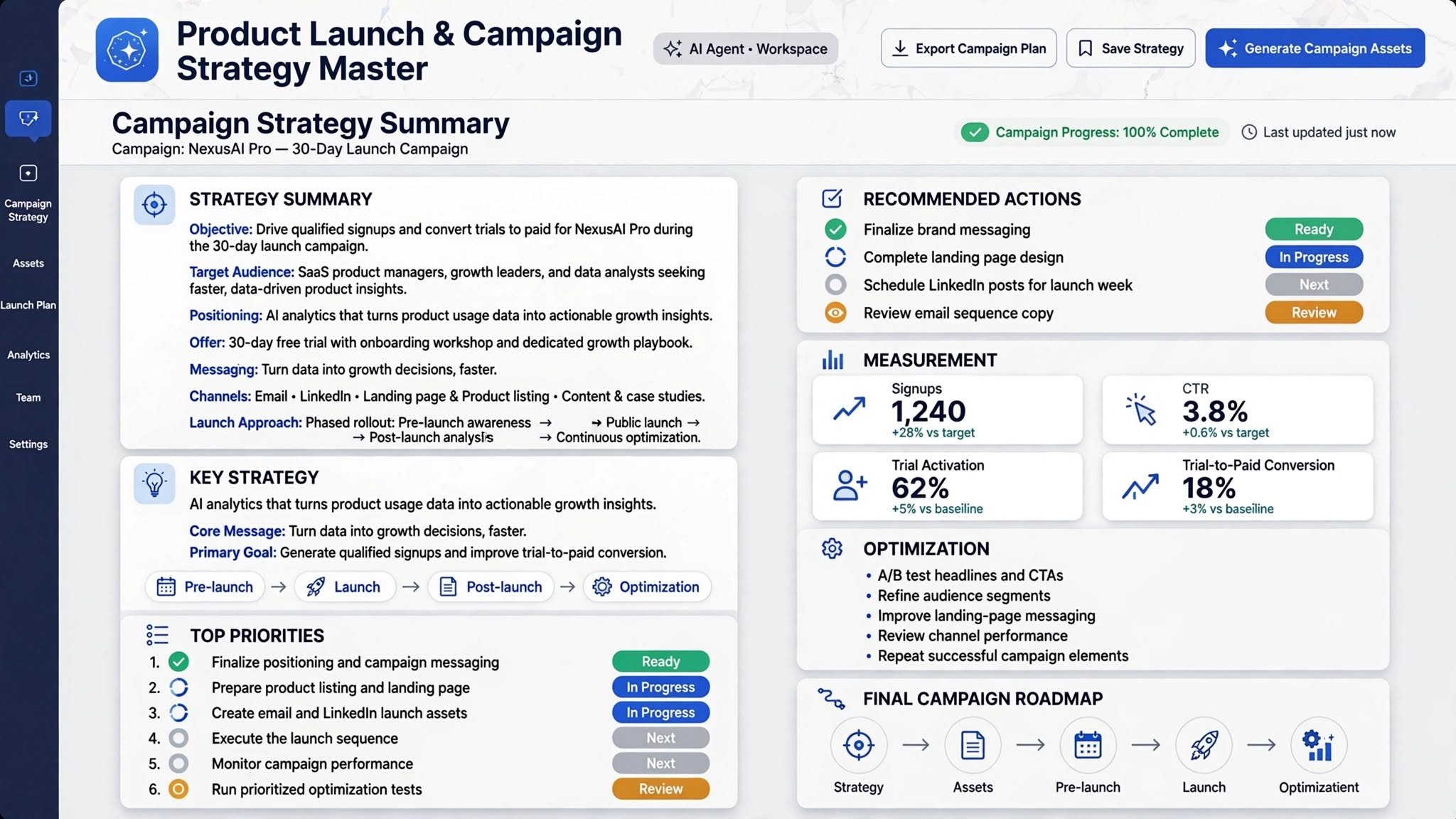The image size is (1456, 819).
Task: Toggle Finalize brand messaging check circle
Action: [835, 229]
